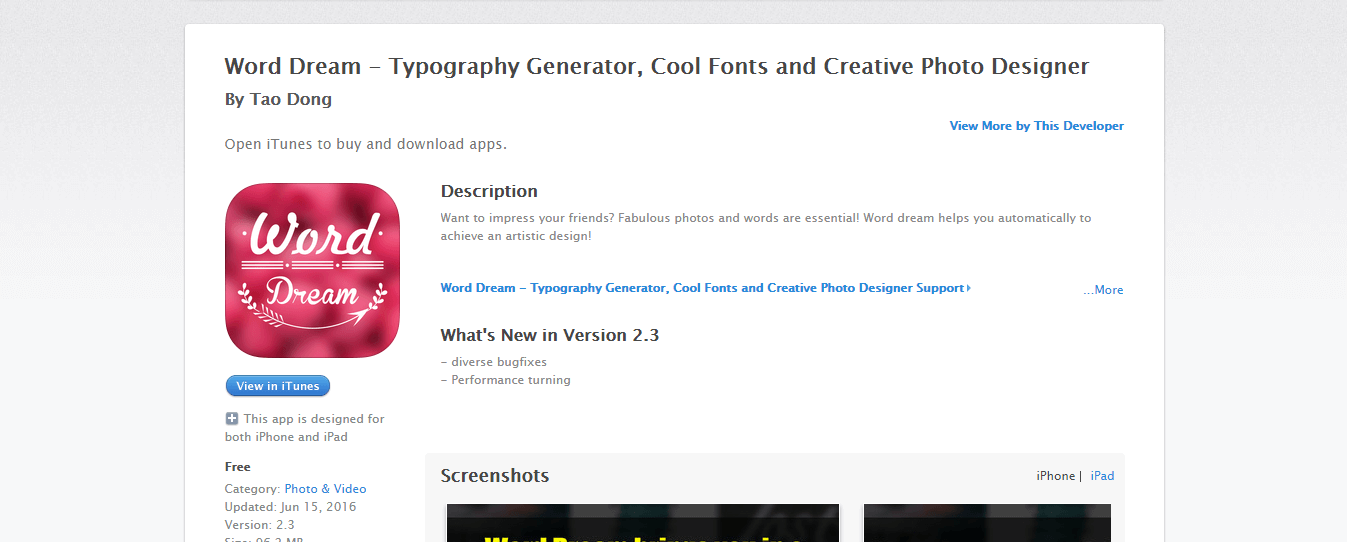The width and height of the screenshot is (1347, 542).
Task: Click 'Updated: Jun 15, 2016' text
Action: [x=291, y=507]
